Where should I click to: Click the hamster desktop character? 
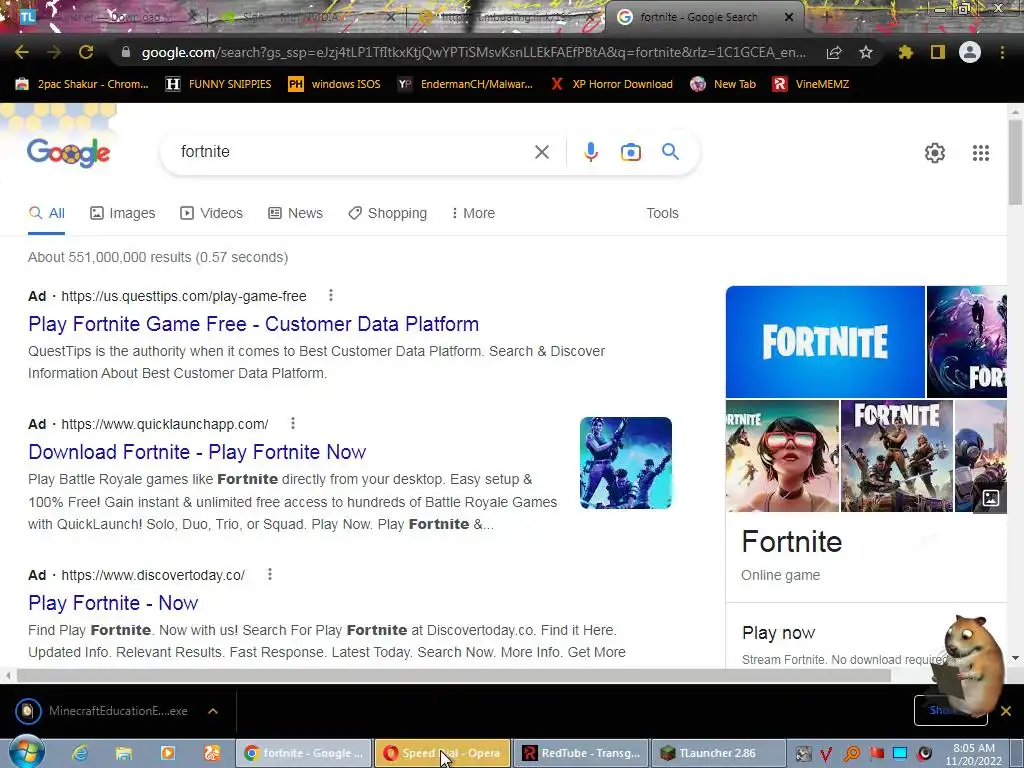tap(971, 665)
